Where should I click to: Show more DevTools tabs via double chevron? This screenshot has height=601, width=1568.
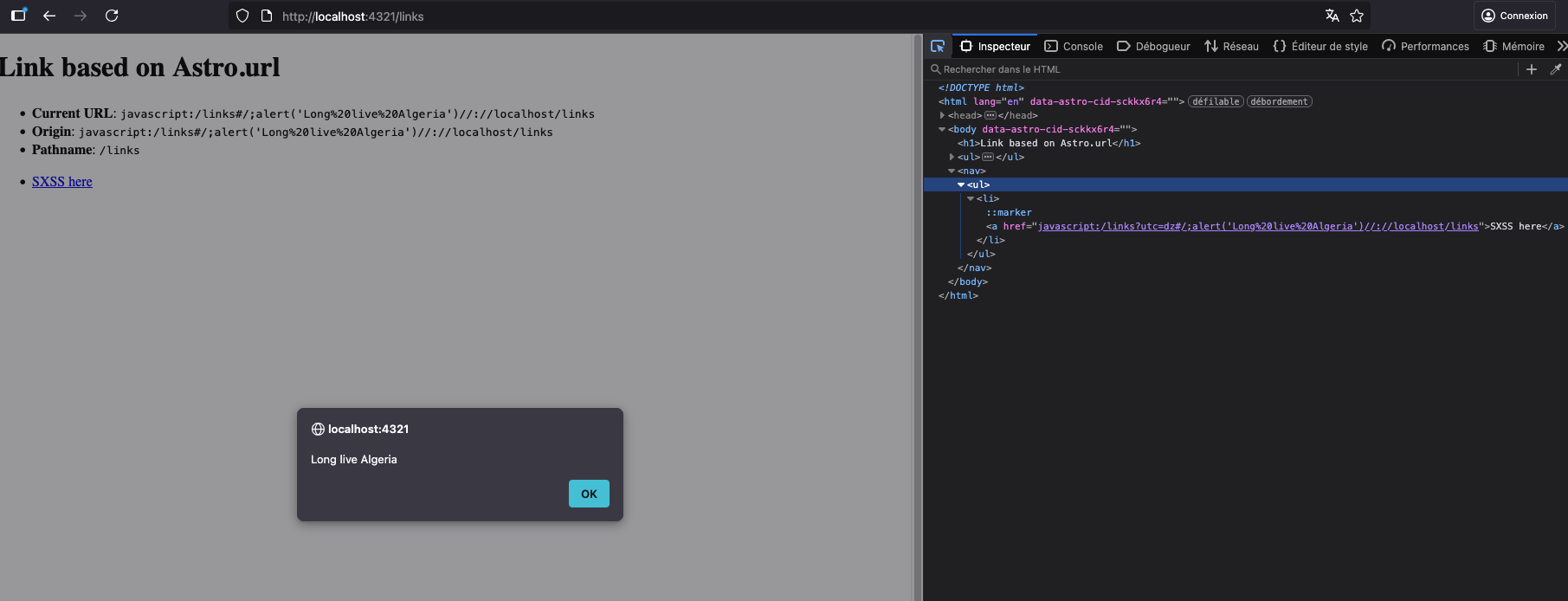coord(1561,46)
